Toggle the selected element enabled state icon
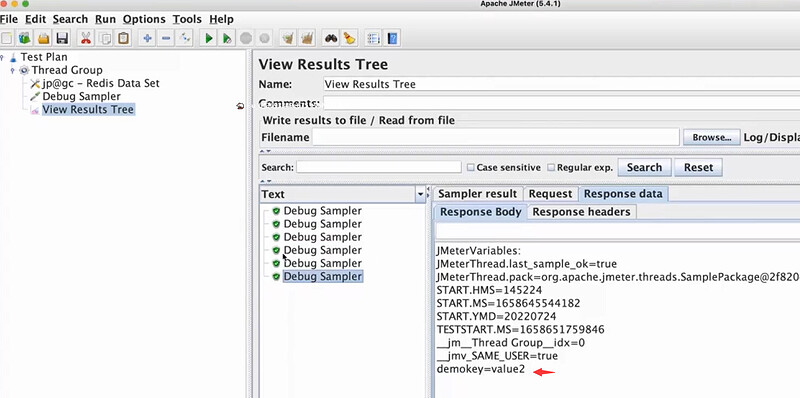Screen dimensions: 800x398 click(x=185, y=38)
